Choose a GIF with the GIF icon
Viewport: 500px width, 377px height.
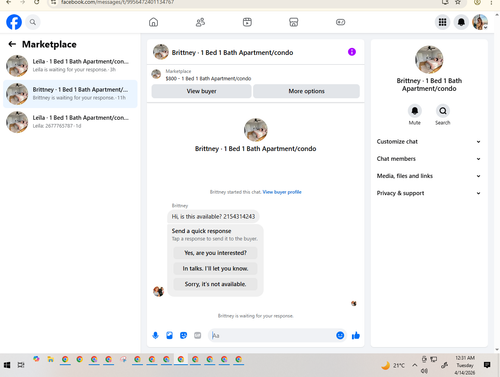[x=198, y=335]
